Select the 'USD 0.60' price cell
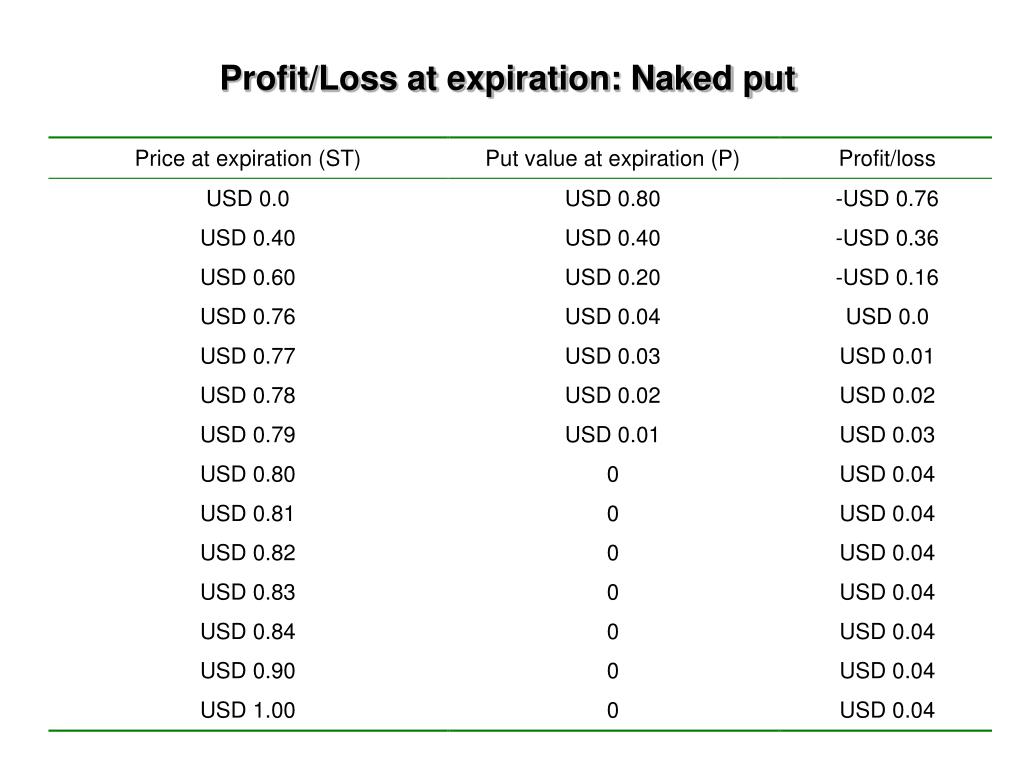Viewport: 1024px width, 768px height. (248, 278)
